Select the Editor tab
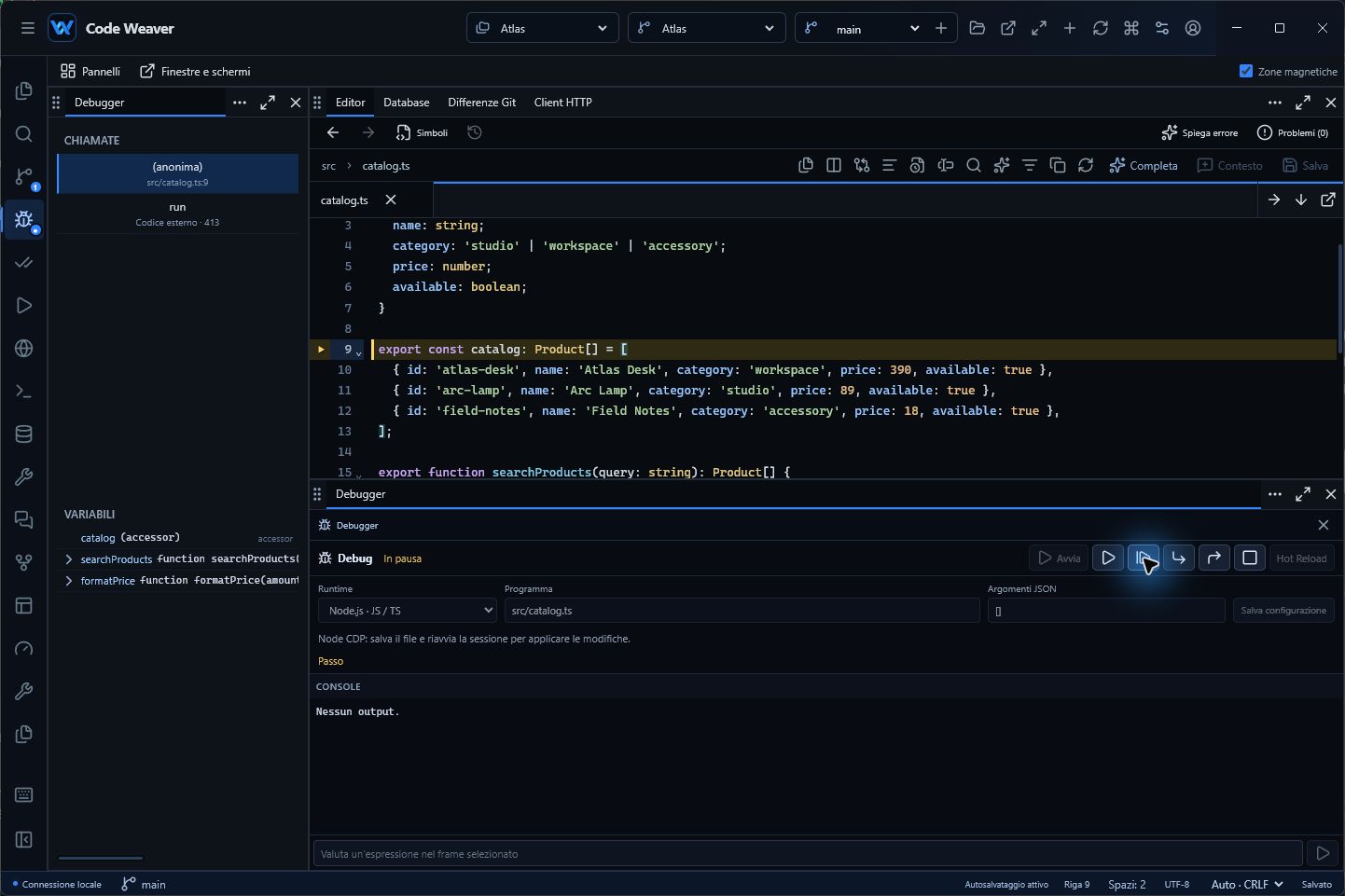Screen dimensions: 1345x896 pyautogui.click(x=350, y=103)
